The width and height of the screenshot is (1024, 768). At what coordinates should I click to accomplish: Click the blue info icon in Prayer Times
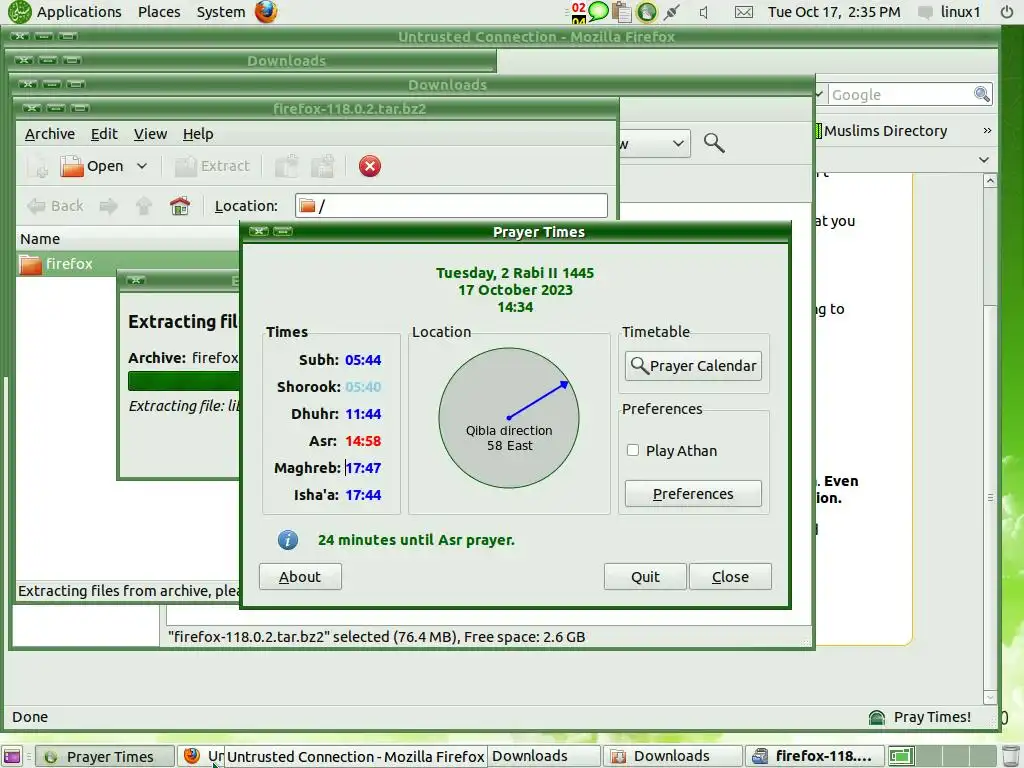[x=288, y=540]
